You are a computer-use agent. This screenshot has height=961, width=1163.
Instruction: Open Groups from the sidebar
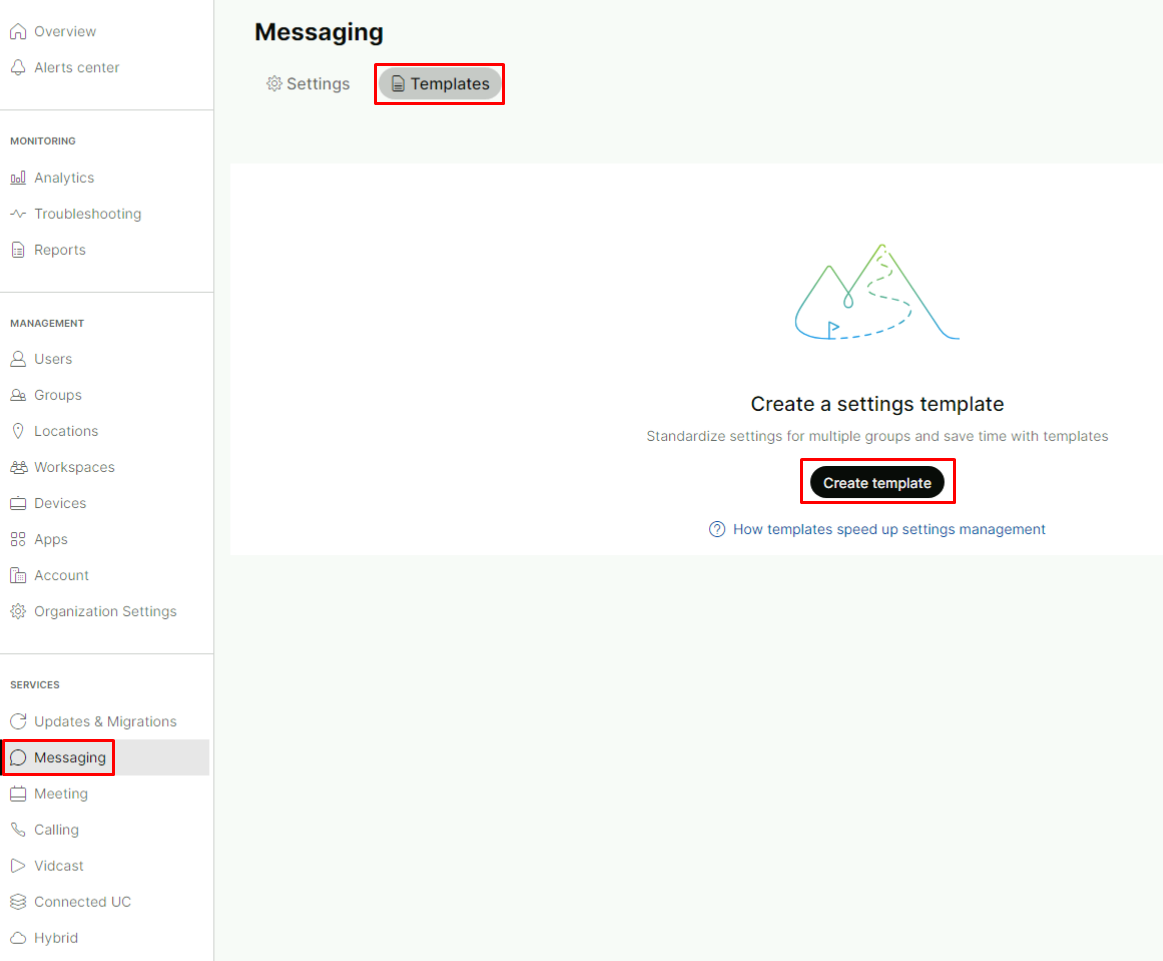pos(58,395)
